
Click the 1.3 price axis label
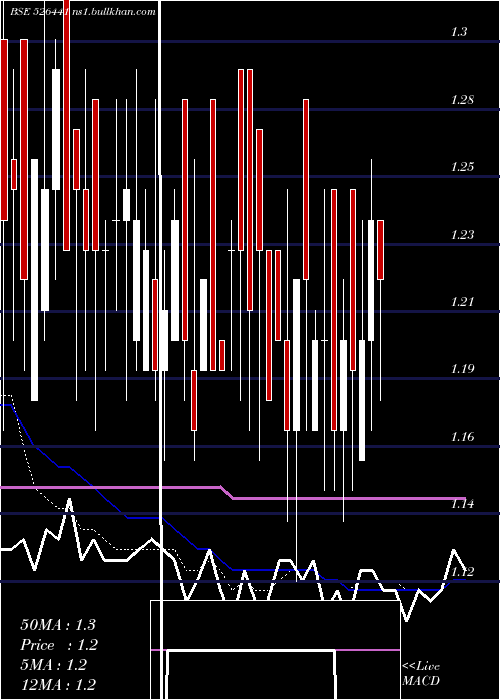(459, 32)
